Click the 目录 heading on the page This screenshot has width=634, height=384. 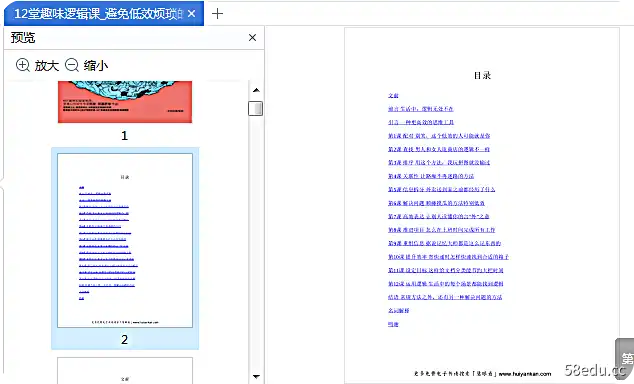point(482,75)
